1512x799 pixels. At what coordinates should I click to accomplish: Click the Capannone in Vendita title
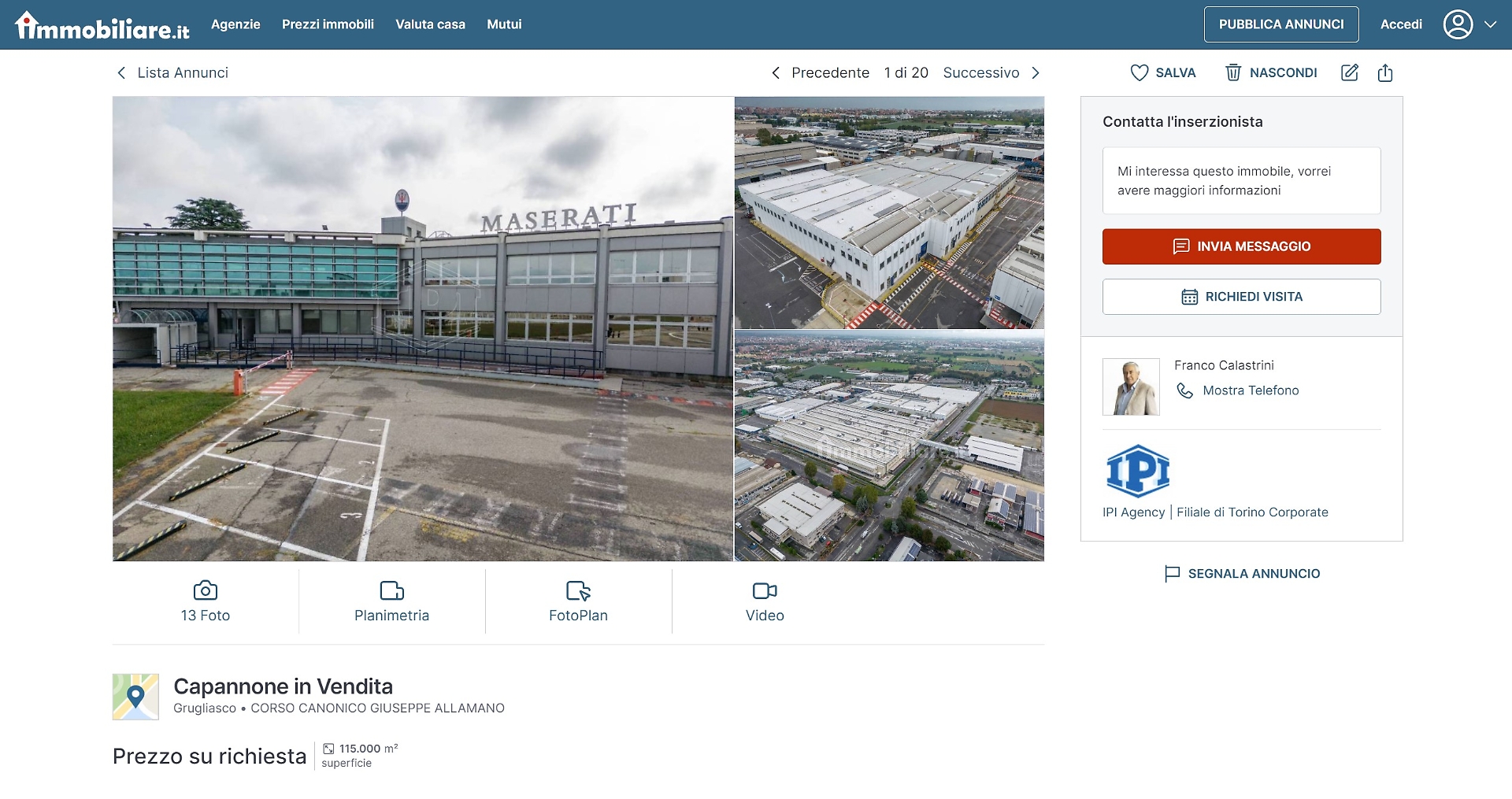[x=283, y=686]
